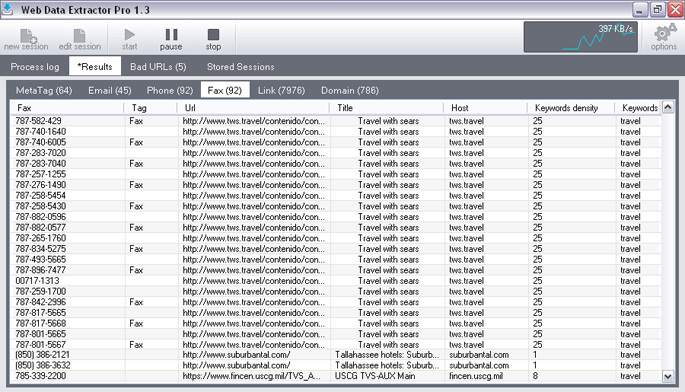View the Domain (786) sub-tab
The width and height of the screenshot is (685, 392).
tap(350, 90)
